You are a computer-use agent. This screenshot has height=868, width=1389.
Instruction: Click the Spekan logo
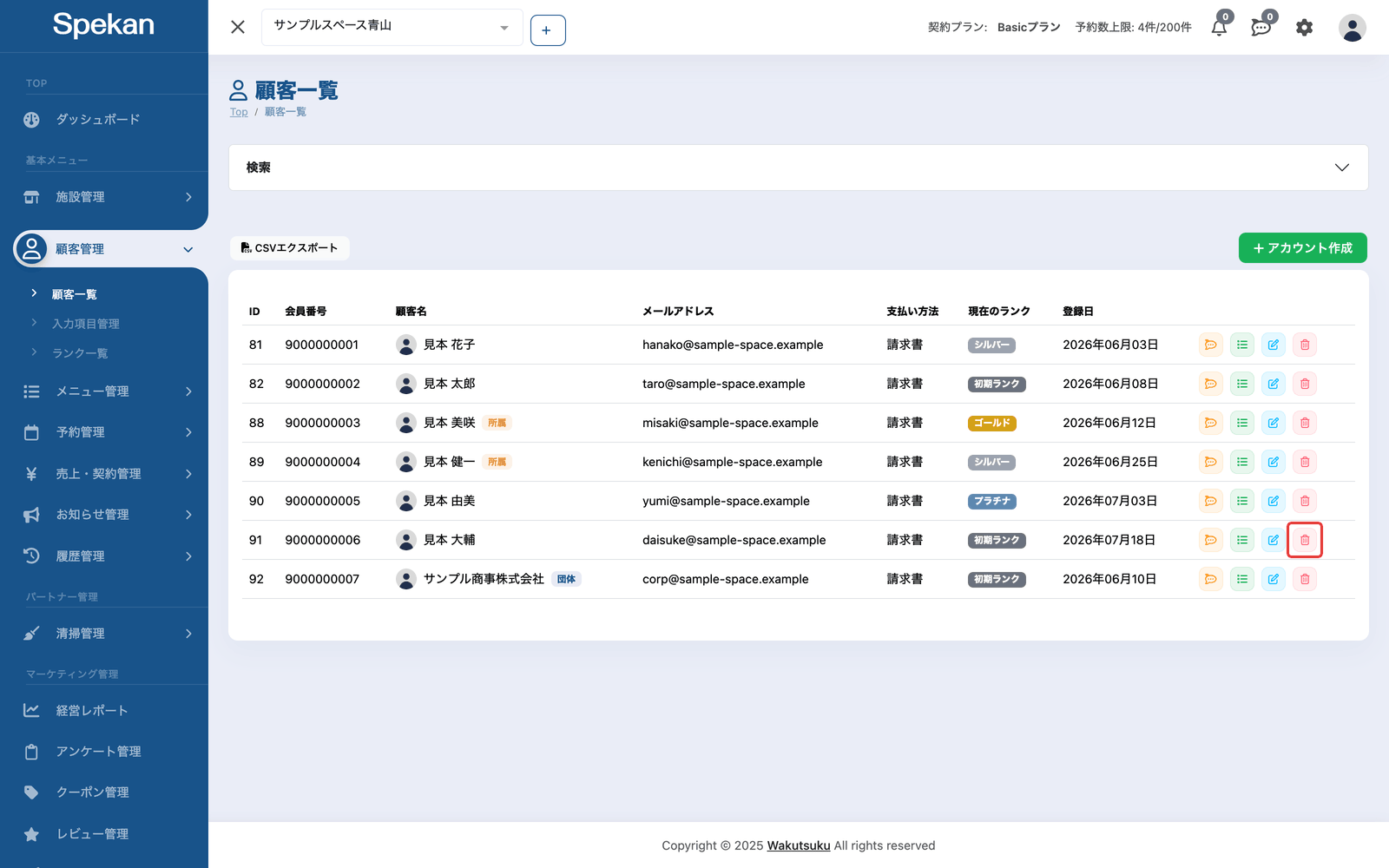tap(103, 25)
